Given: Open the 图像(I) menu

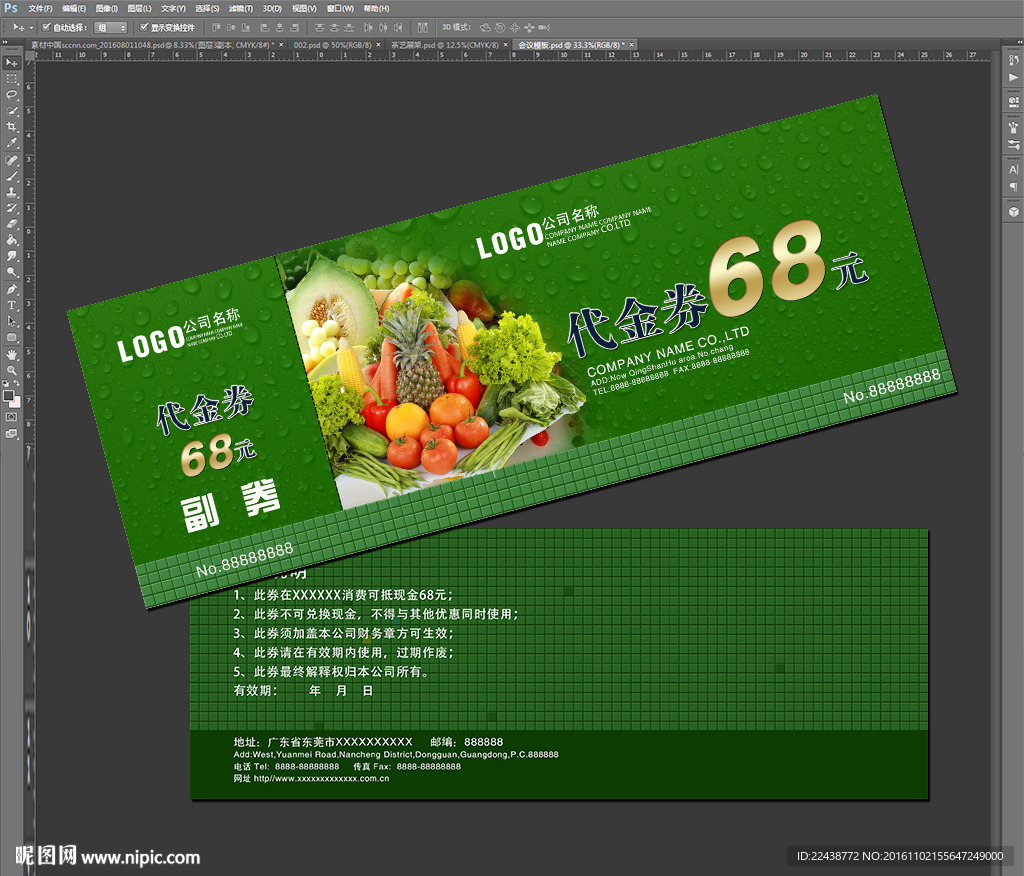Looking at the screenshot, I should coord(106,8).
